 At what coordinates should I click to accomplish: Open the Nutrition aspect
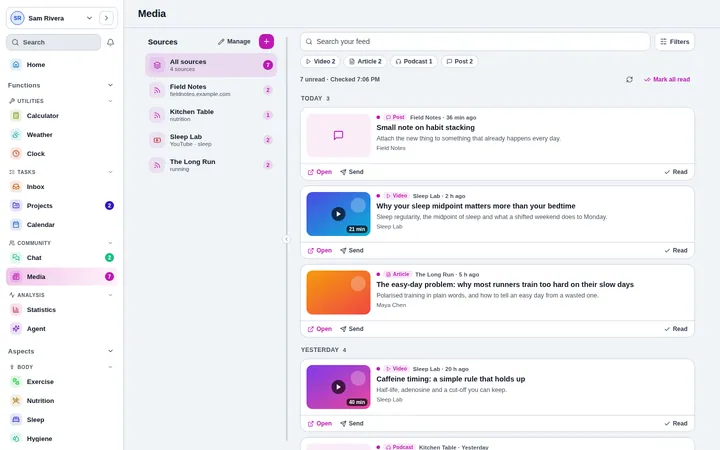tap(62, 401)
